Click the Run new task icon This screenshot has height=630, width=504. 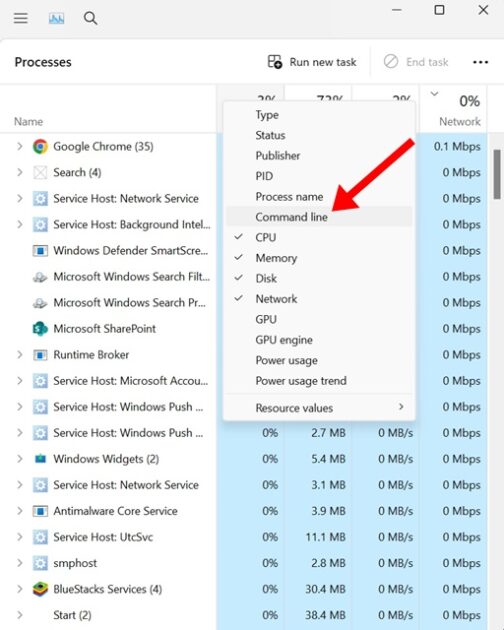(275, 62)
